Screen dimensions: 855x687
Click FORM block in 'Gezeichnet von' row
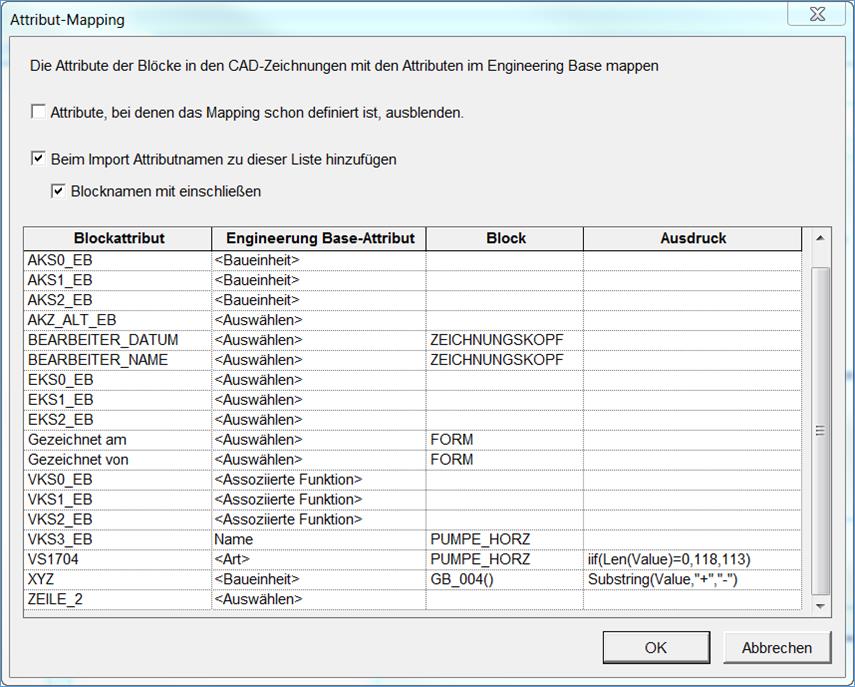505,460
